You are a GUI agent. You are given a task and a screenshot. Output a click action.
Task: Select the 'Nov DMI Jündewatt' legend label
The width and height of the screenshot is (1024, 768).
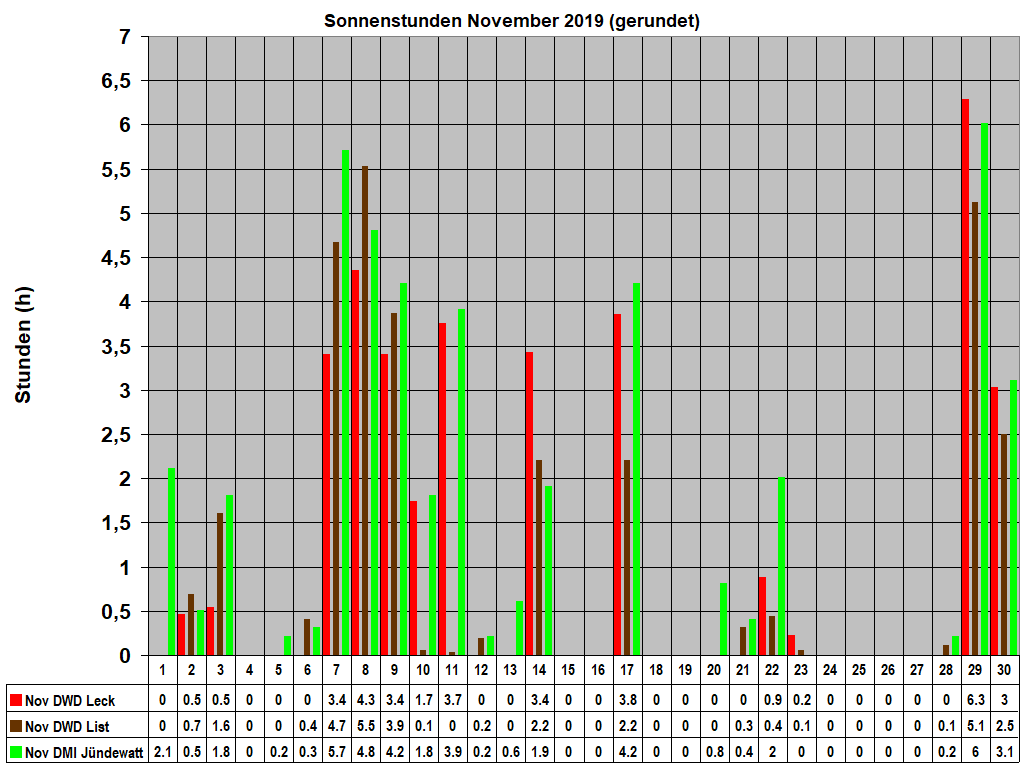(x=84, y=752)
